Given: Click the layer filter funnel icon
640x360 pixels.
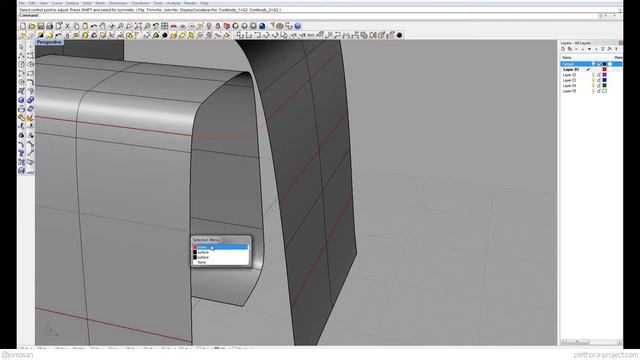Looking at the screenshot, I should pos(602,49).
